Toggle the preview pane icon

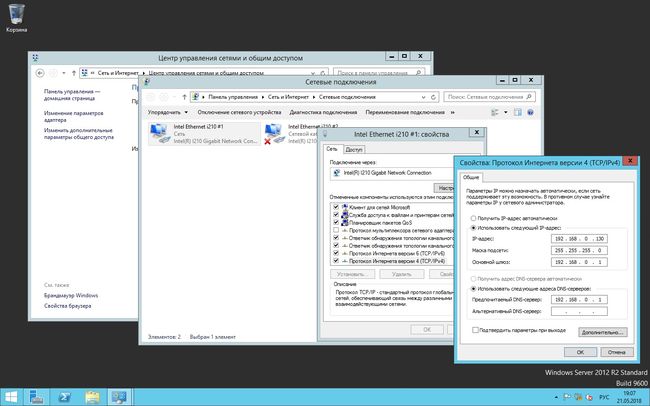point(517,112)
